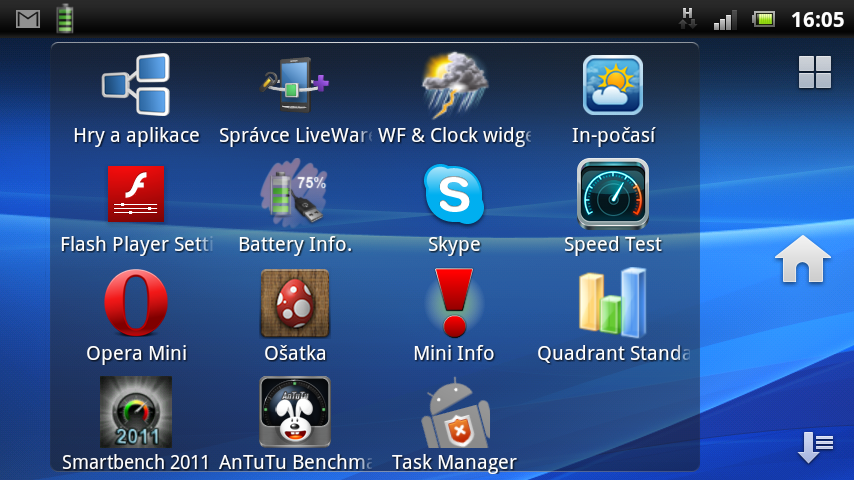
Task: Go to the home screen
Action: click(x=803, y=259)
